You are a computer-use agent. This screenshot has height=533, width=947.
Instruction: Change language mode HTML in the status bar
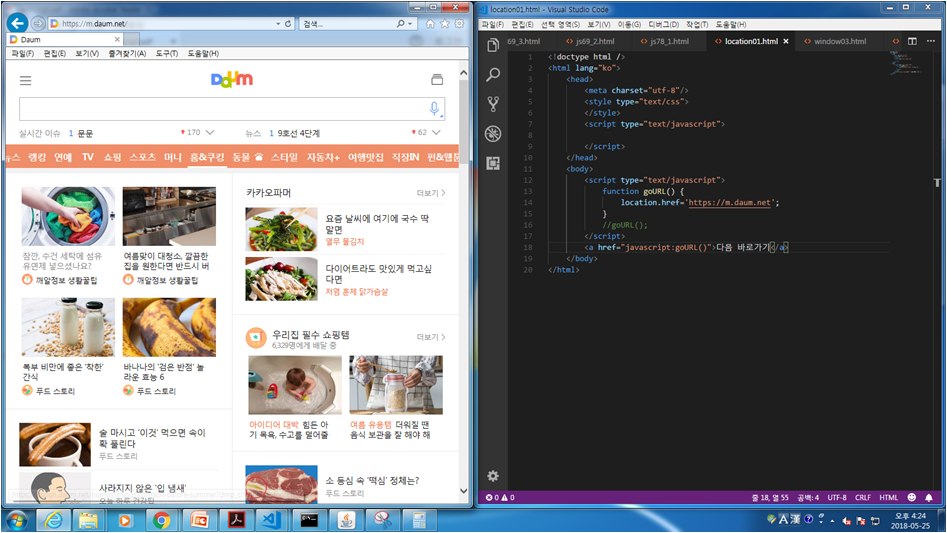tap(888, 497)
